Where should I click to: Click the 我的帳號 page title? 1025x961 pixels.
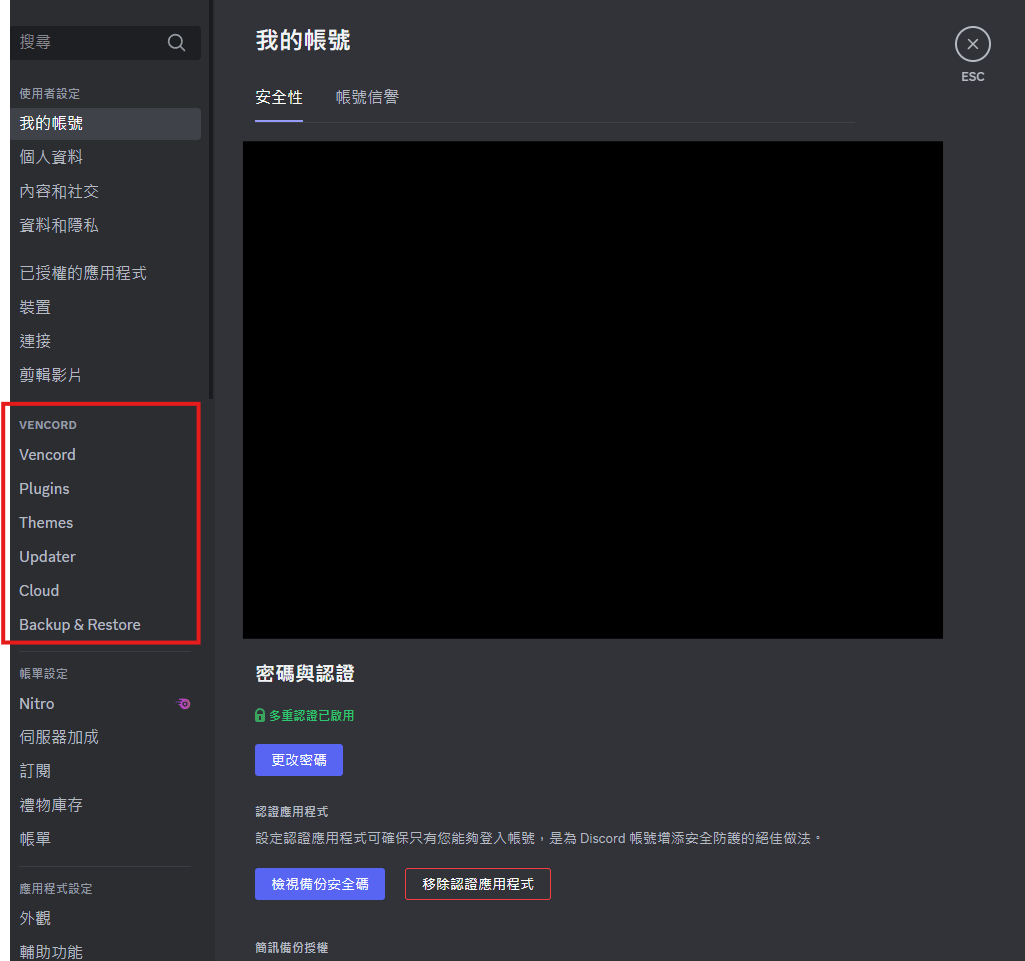pyautogui.click(x=303, y=41)
